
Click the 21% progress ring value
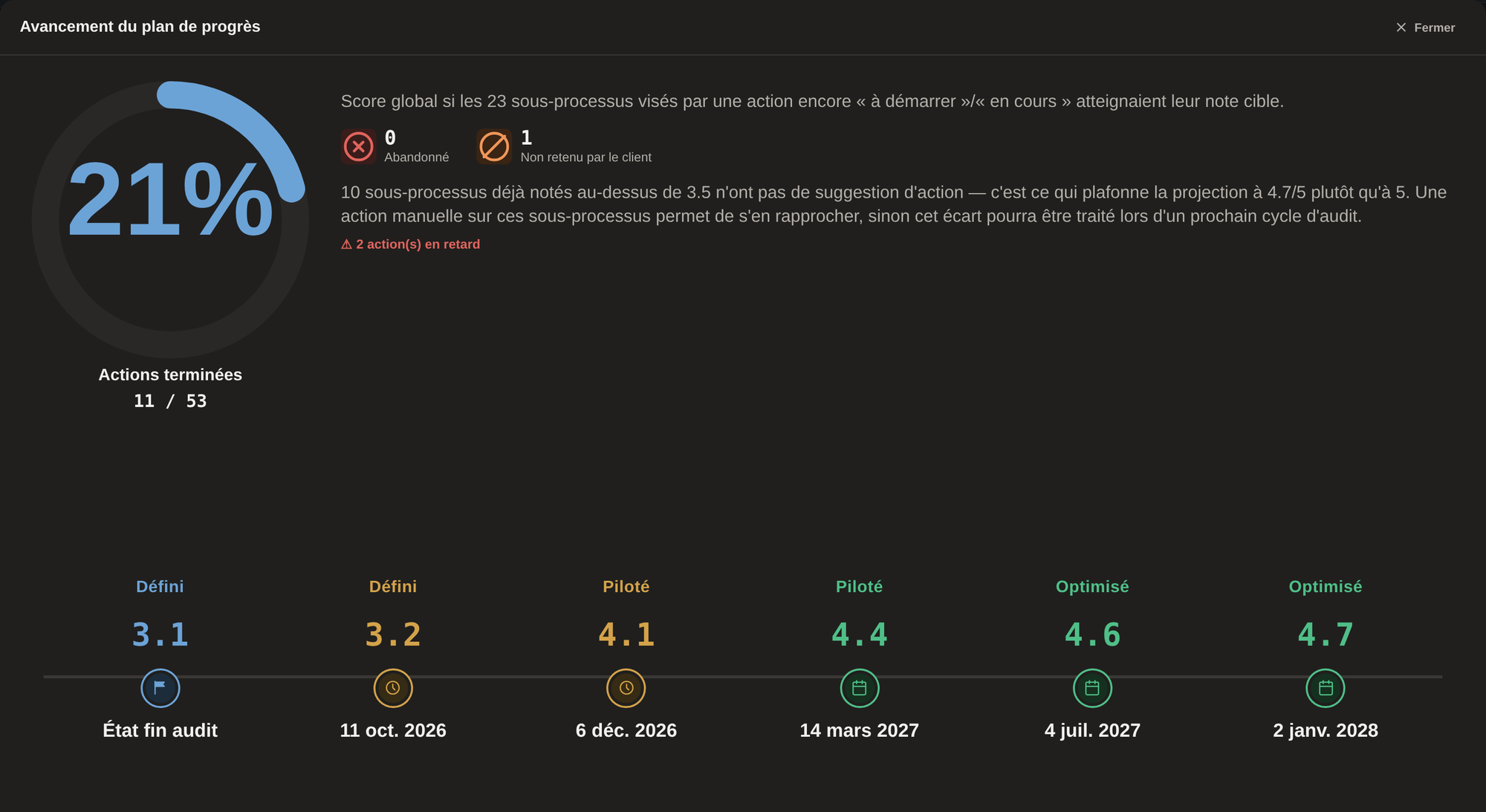point(170,200)
